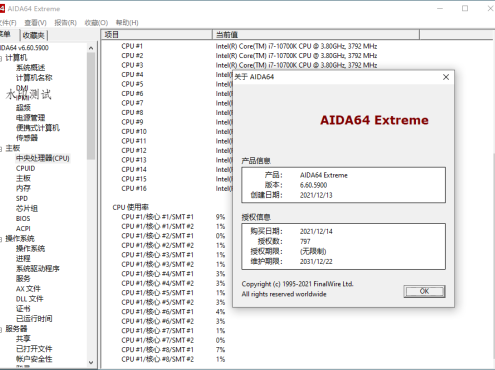495x370 pixels.
Task: Select 系统概述 in the tree
Action: coord(30,68)
